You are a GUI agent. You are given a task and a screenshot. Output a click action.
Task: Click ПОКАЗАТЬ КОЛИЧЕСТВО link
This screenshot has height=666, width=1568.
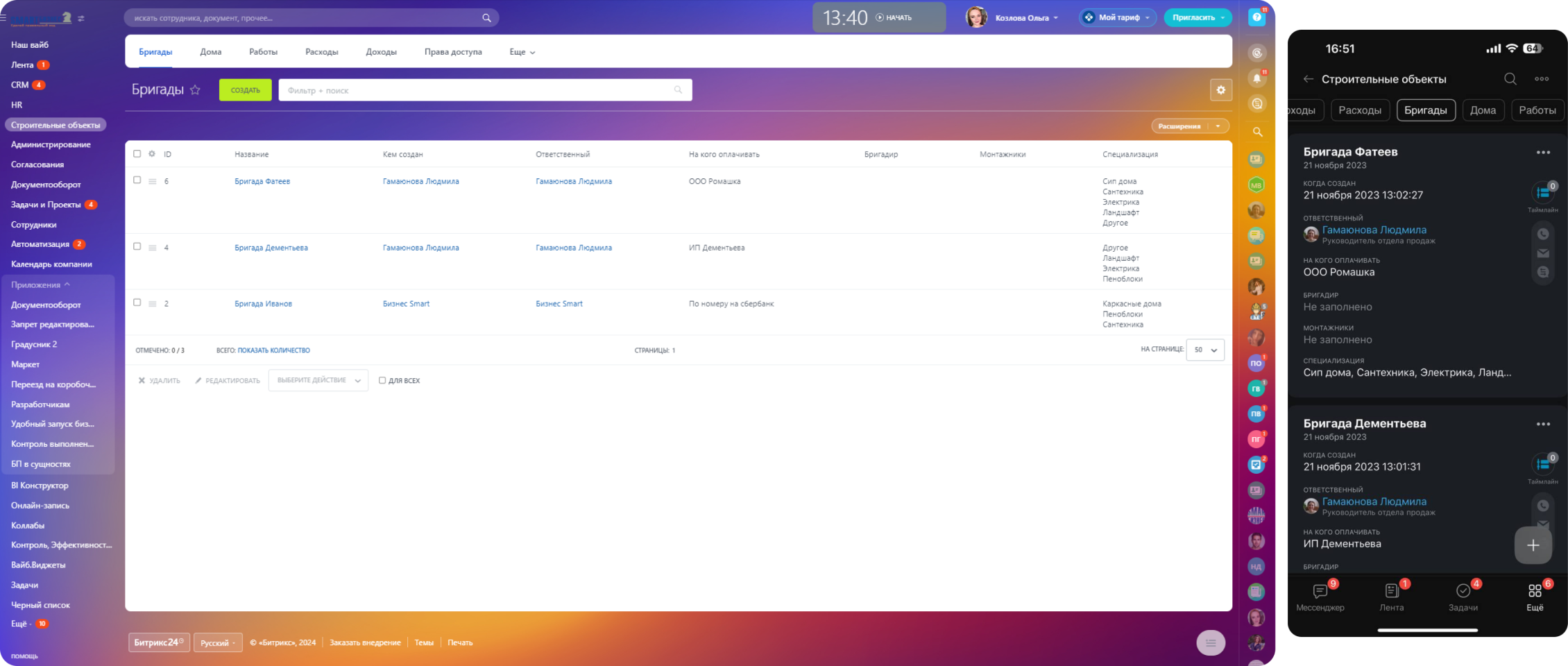point(274,351)
